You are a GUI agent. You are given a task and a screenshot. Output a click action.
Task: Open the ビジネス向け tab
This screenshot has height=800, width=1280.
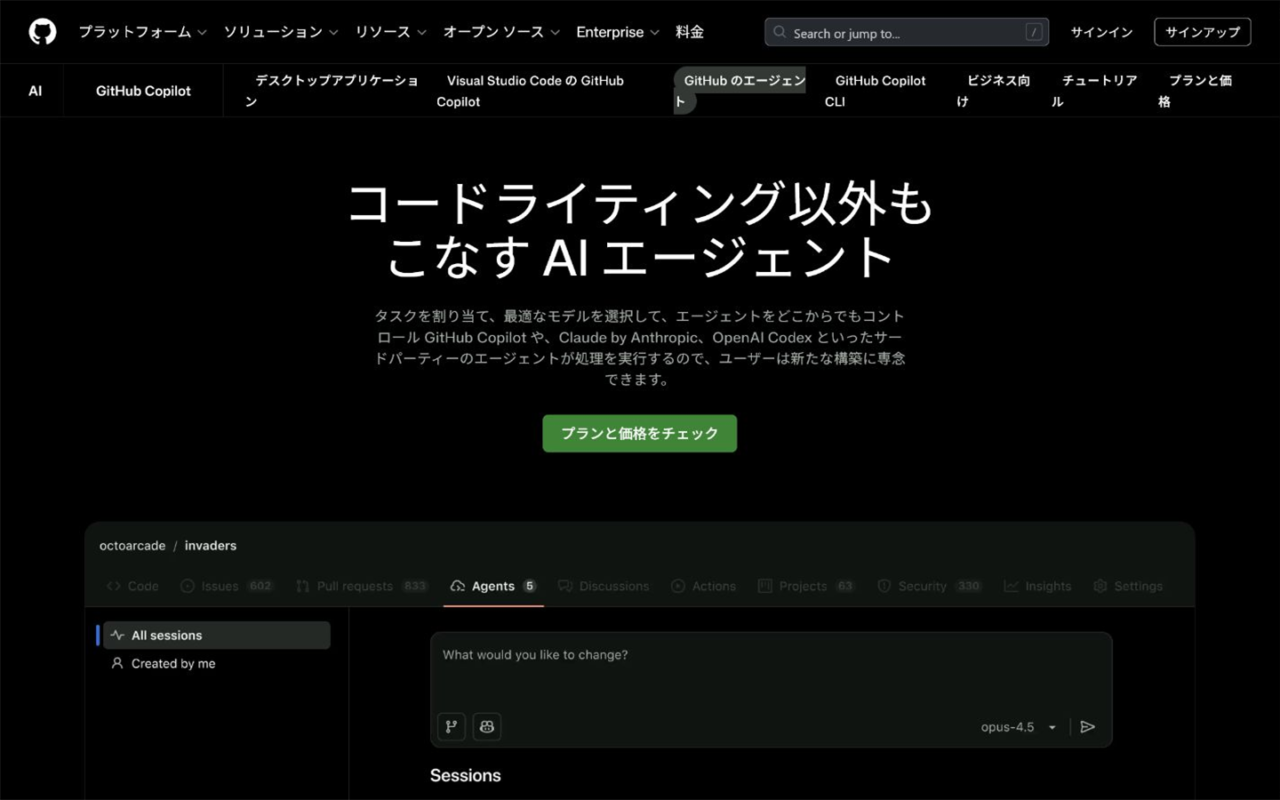(993, 91)
